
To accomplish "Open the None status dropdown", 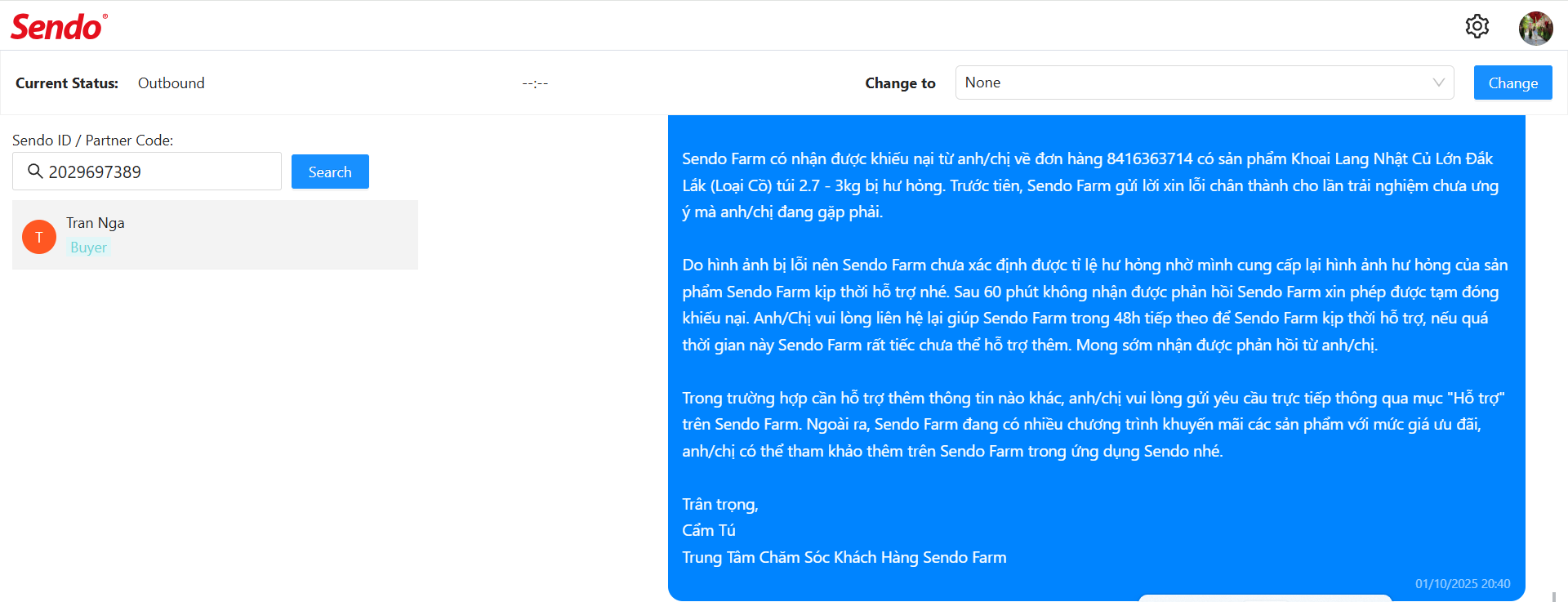I will tap(1205, 82).
